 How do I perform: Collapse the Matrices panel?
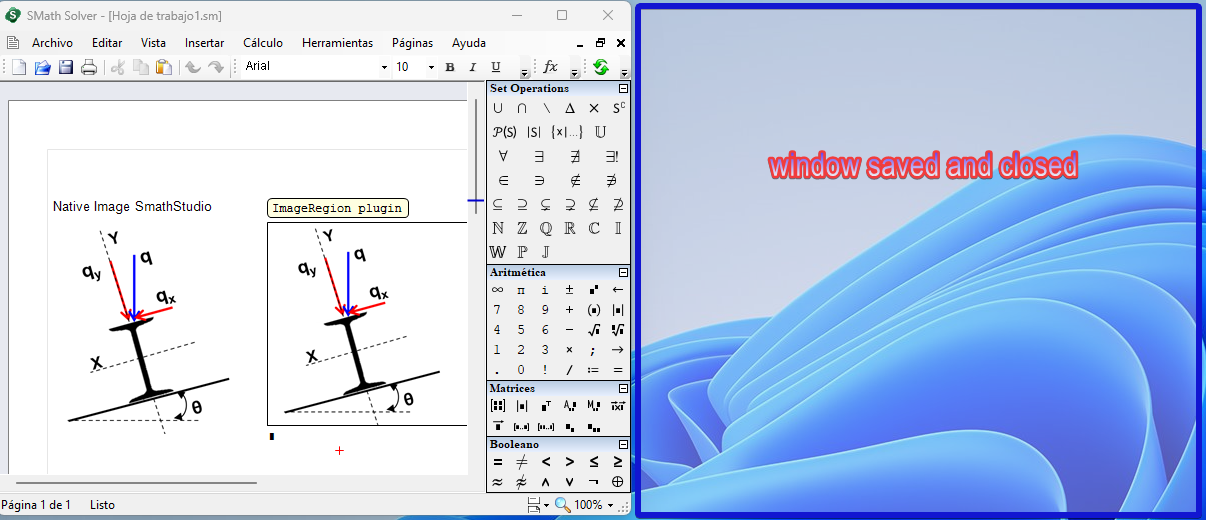coord(623,388)
